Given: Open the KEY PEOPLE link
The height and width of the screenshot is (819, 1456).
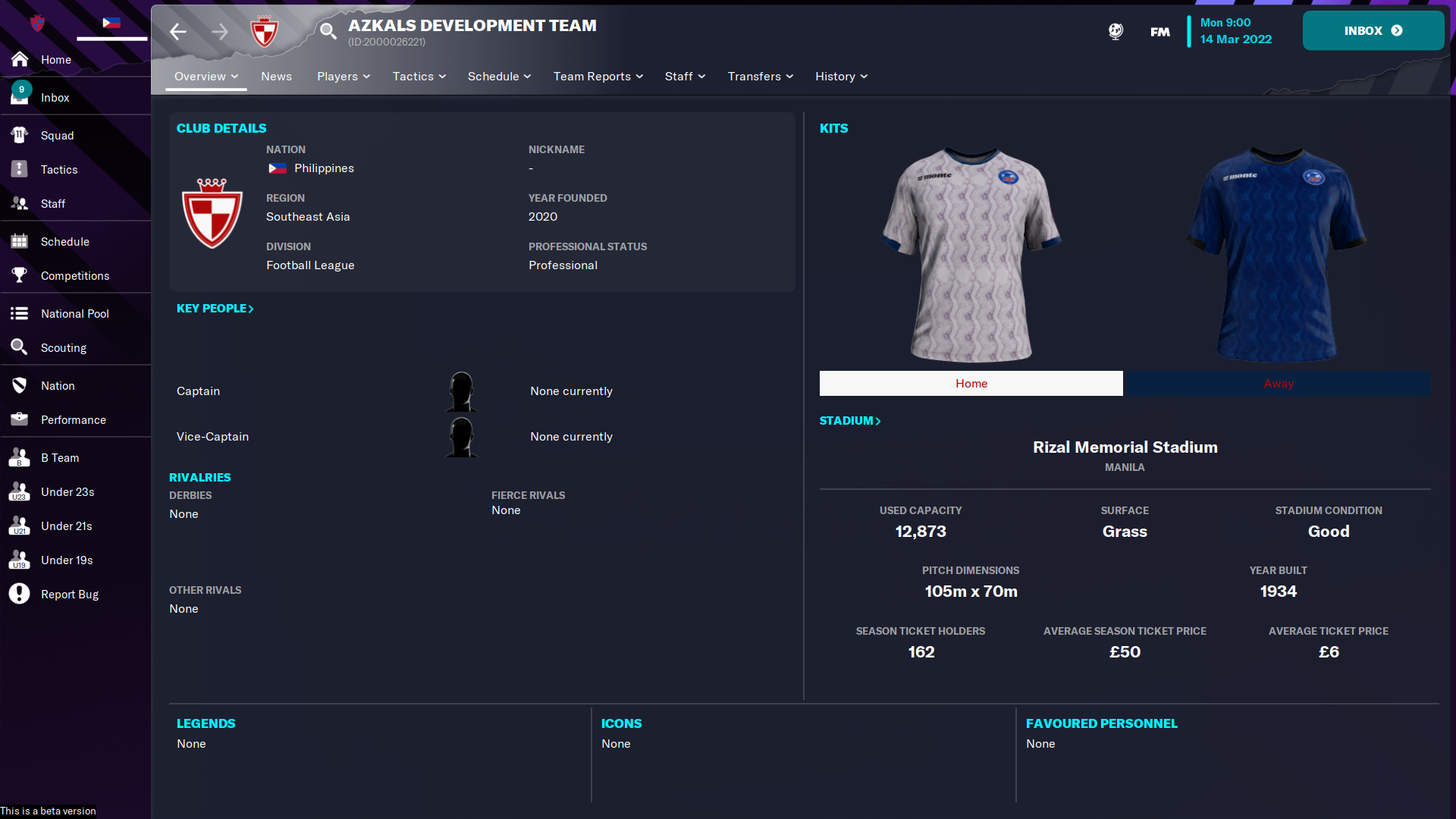Looking at the screenshot, I should point(215,309).
